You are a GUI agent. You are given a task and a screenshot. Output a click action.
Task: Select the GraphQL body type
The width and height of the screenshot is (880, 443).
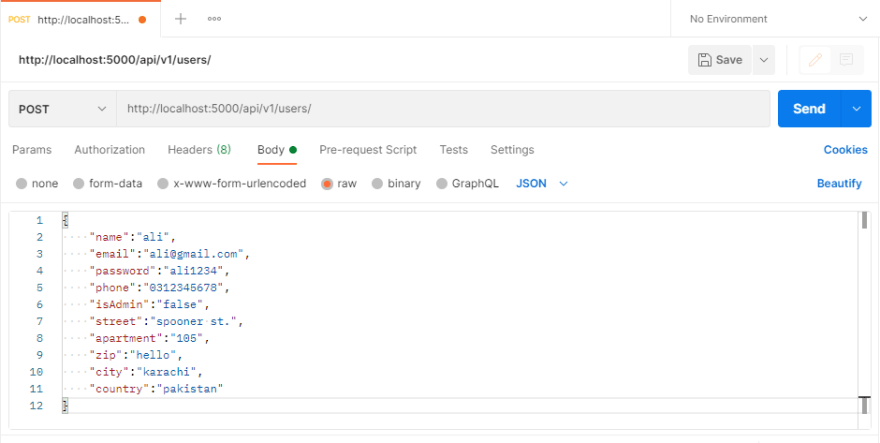tap(468, 184)
